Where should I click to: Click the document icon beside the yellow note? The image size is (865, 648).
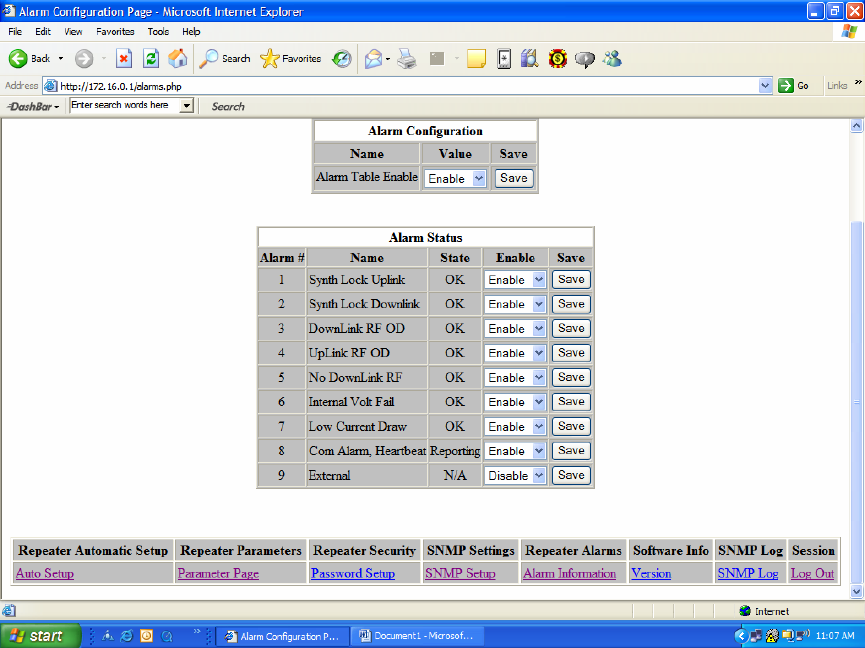click(504, 58)
